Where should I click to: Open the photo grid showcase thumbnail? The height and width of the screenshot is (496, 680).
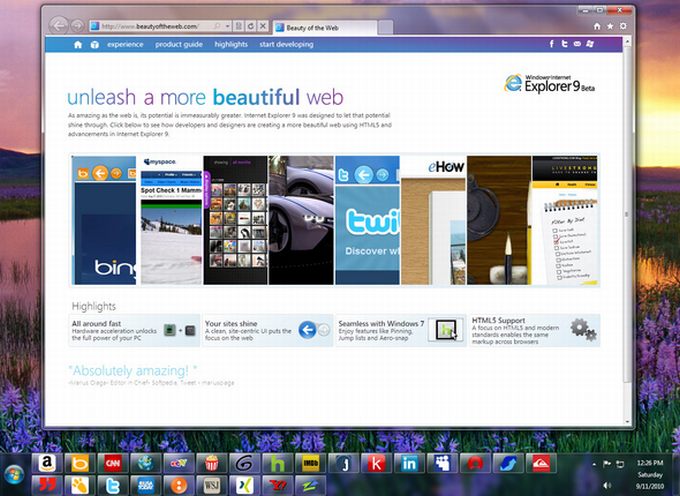(x=235, y=220)
